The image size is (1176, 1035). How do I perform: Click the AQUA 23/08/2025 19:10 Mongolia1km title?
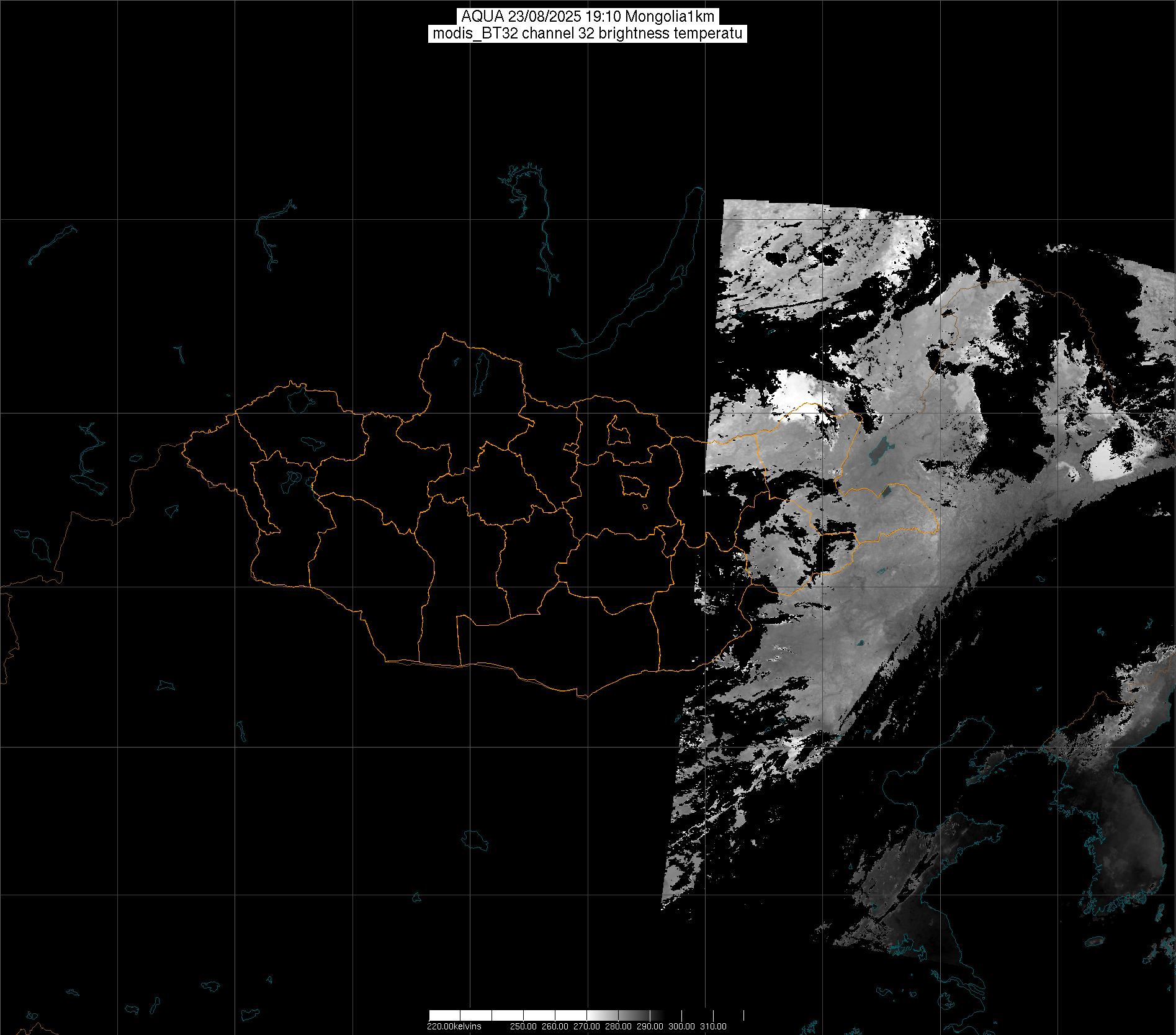[x=588, y=17]
